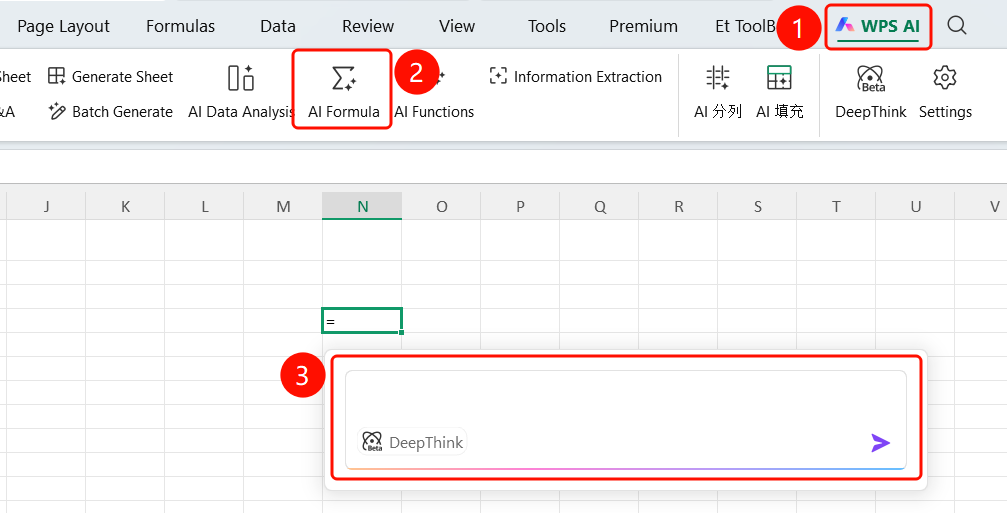The image size is (1007, 513).
Task: Switch to the Review tab
Action: click(x=368, y=26)
